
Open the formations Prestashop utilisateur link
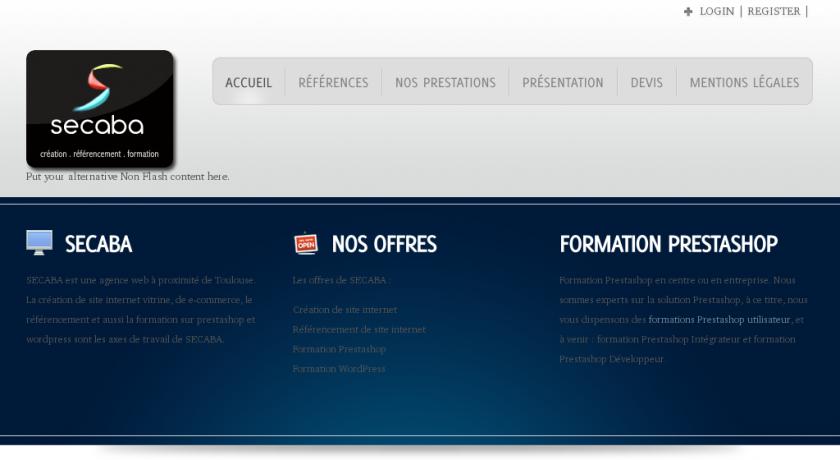pos(719,320)
